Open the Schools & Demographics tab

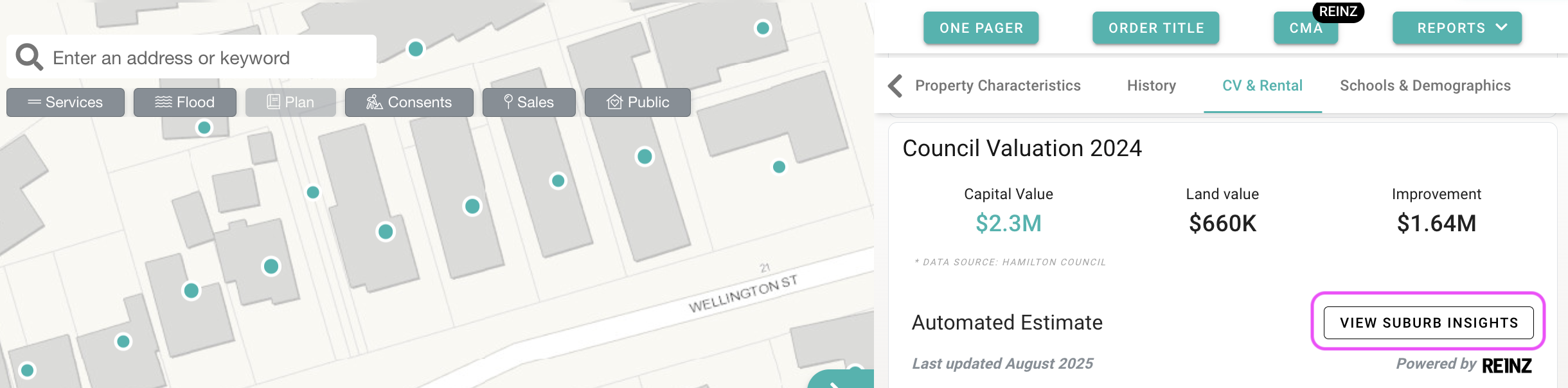pyautogui.click(x=1425, y=85)
